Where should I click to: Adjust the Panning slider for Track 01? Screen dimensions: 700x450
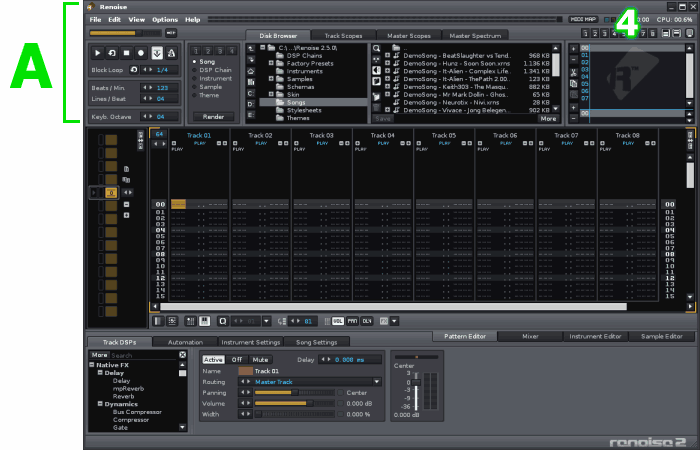[295, 393]
